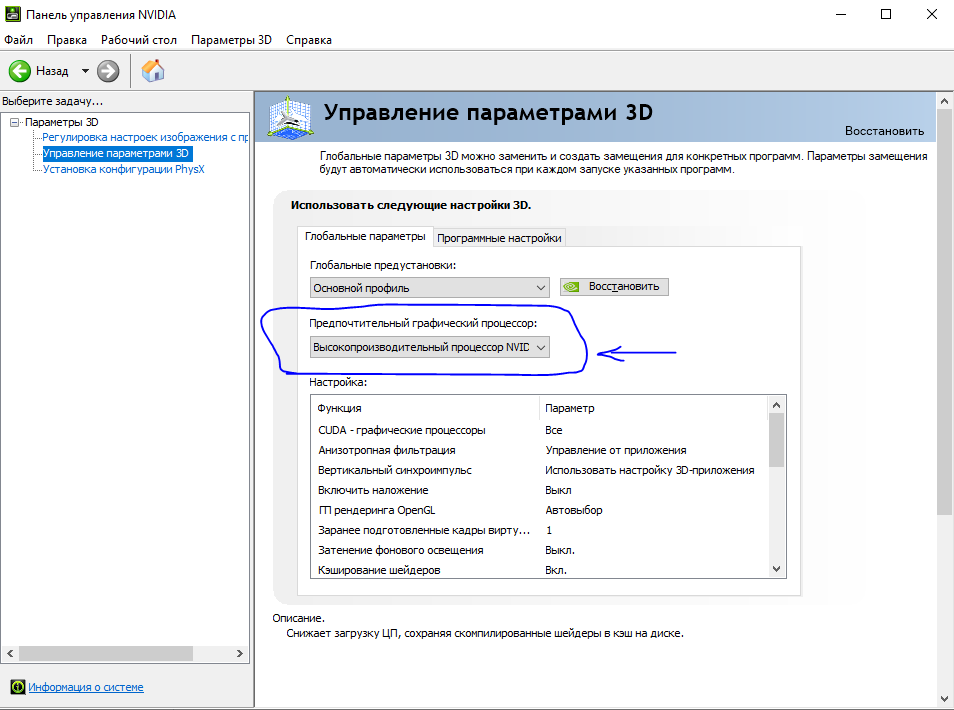The image size is (954, 710).
Task: Select Затенение фонового освещения row
Action: [x=539, y=550]
